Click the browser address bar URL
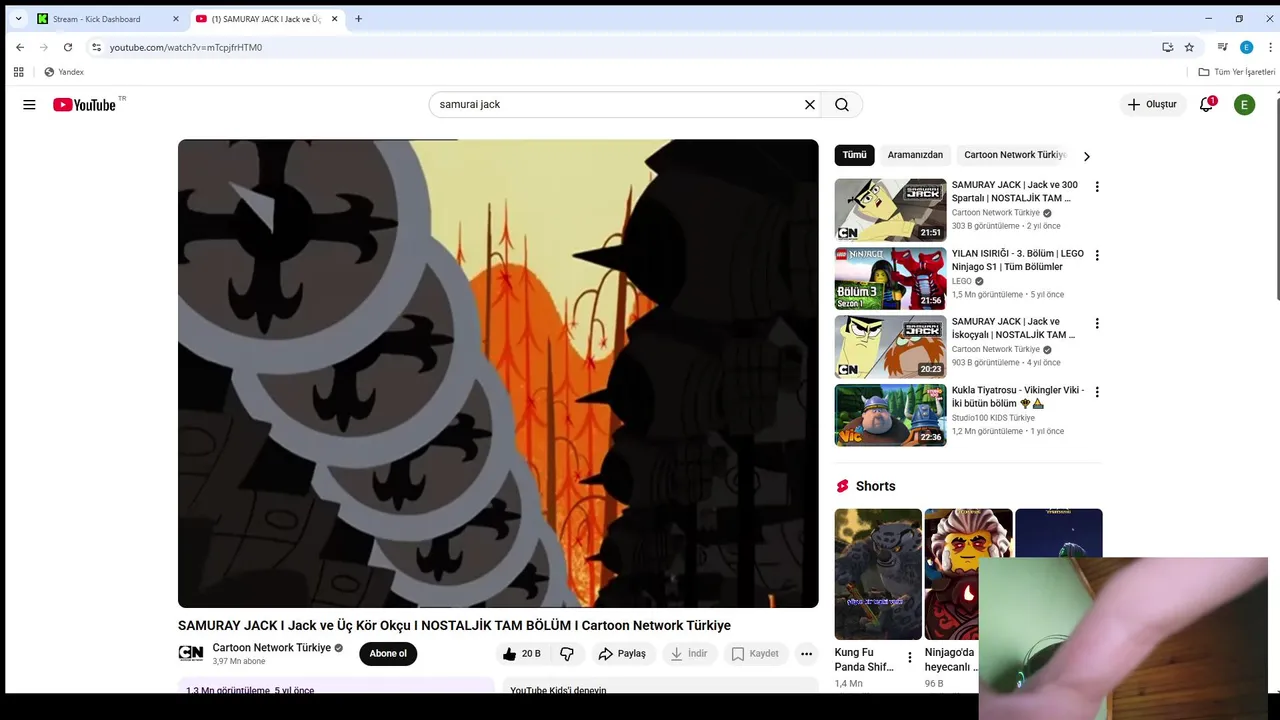The height and width of the screenshot is (720, 1280). point(186,47)
